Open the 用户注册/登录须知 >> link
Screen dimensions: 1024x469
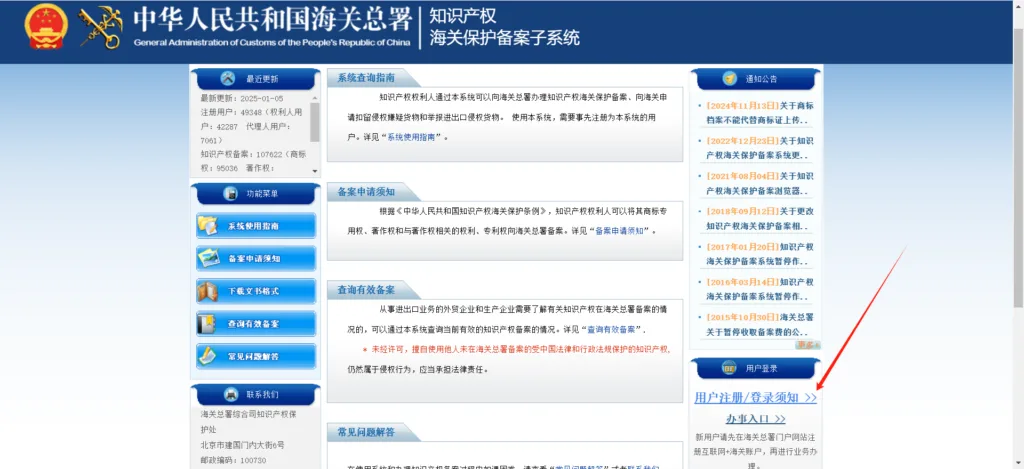click(x=756, y=397)
